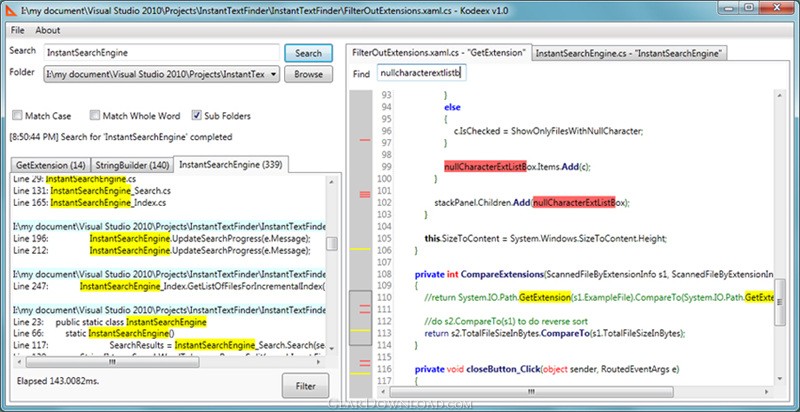
Task: Click the results list scroll left arrow
Action: point(19,362)
